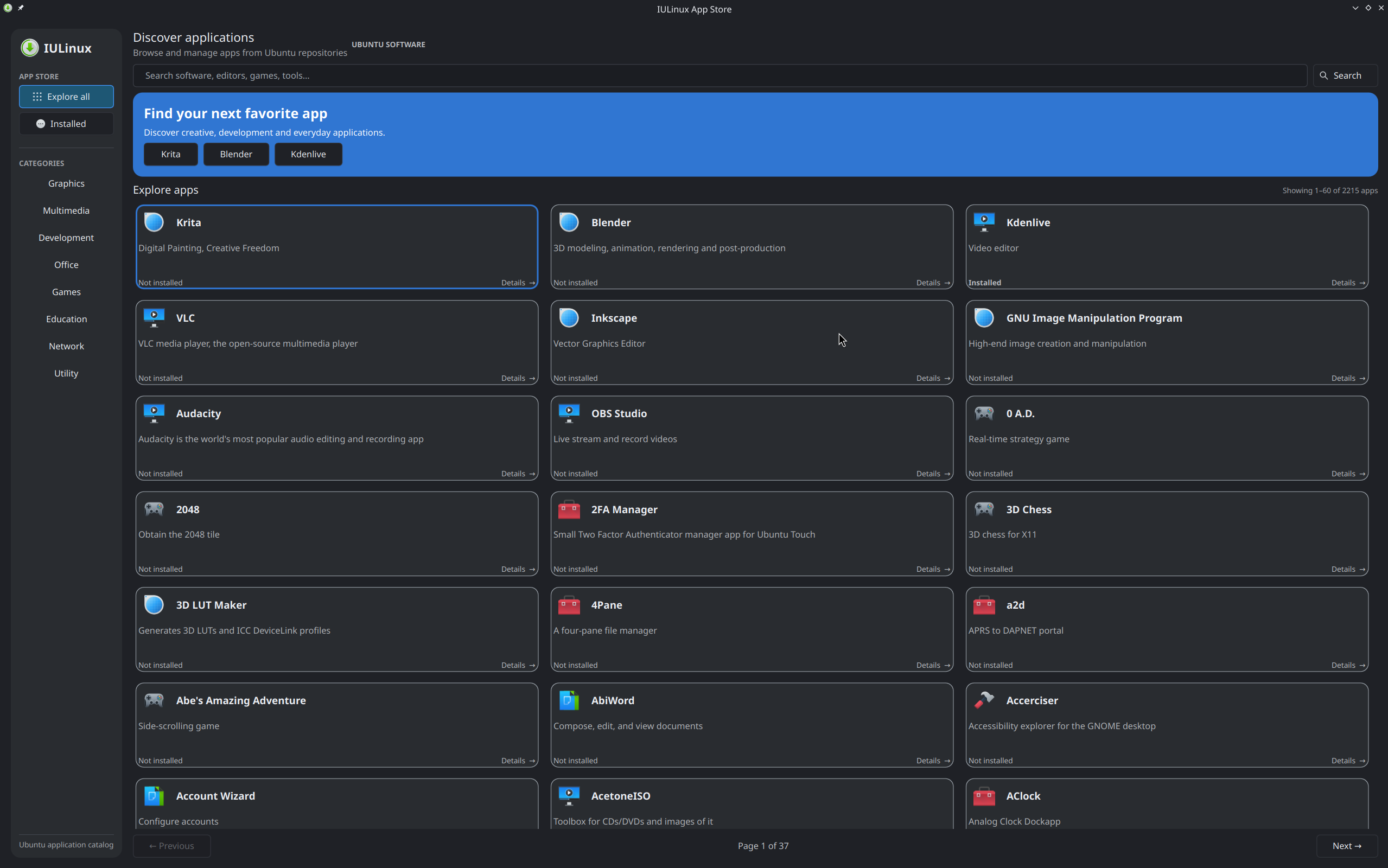Click the GNU Image Manipulation Program icon
The image size is (1388, 868).
(x=984, y=317)
